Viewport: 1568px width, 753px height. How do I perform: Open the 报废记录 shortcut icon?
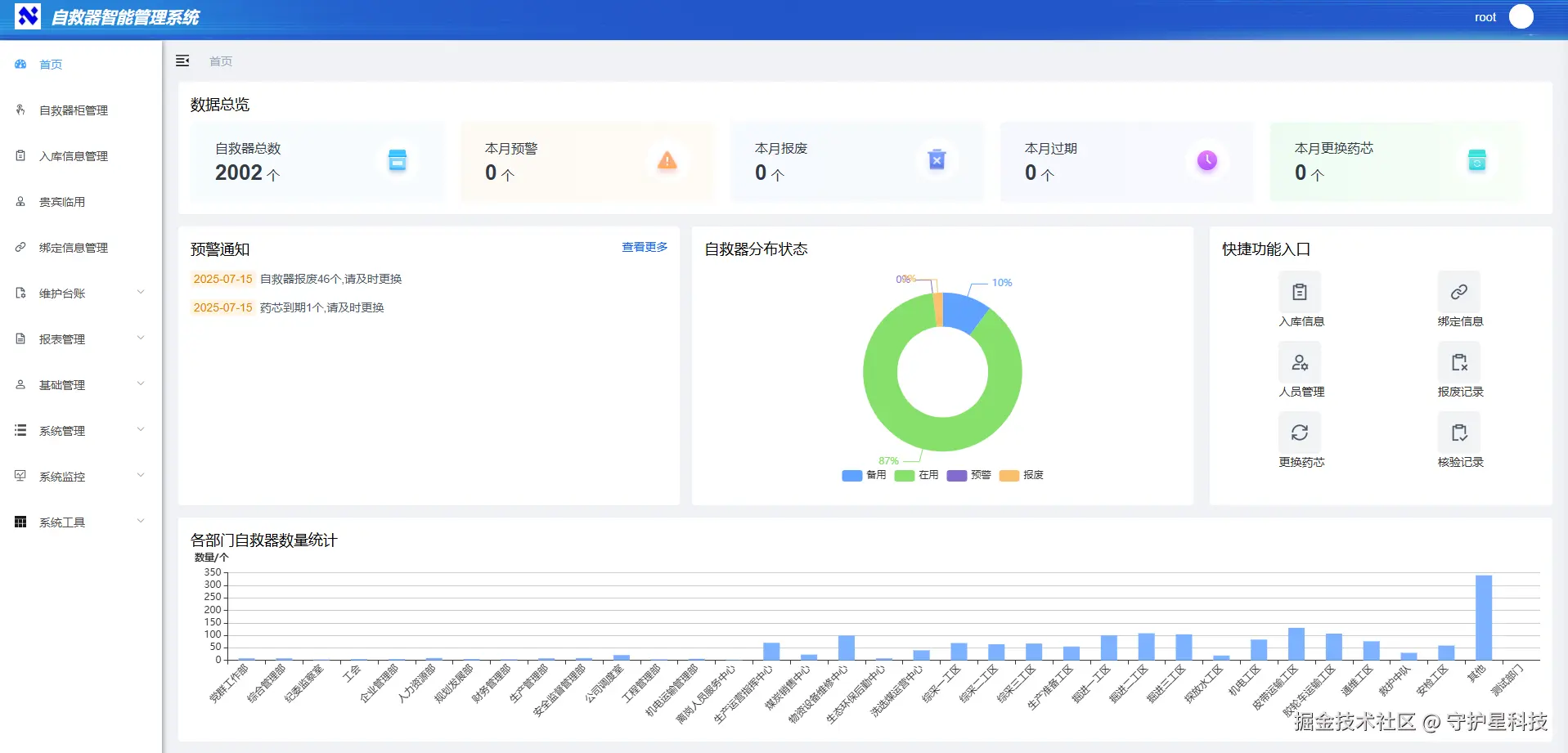point(1459,362)
